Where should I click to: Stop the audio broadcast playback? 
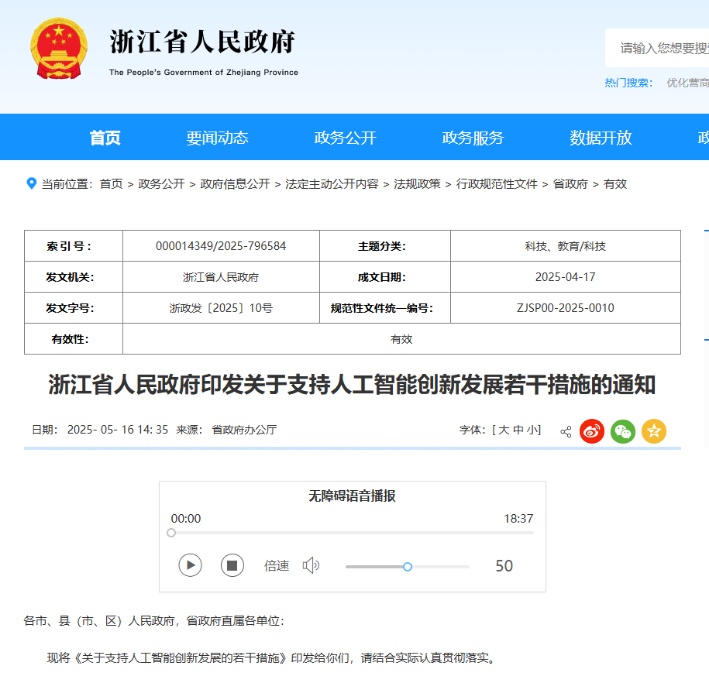(232, 565)
